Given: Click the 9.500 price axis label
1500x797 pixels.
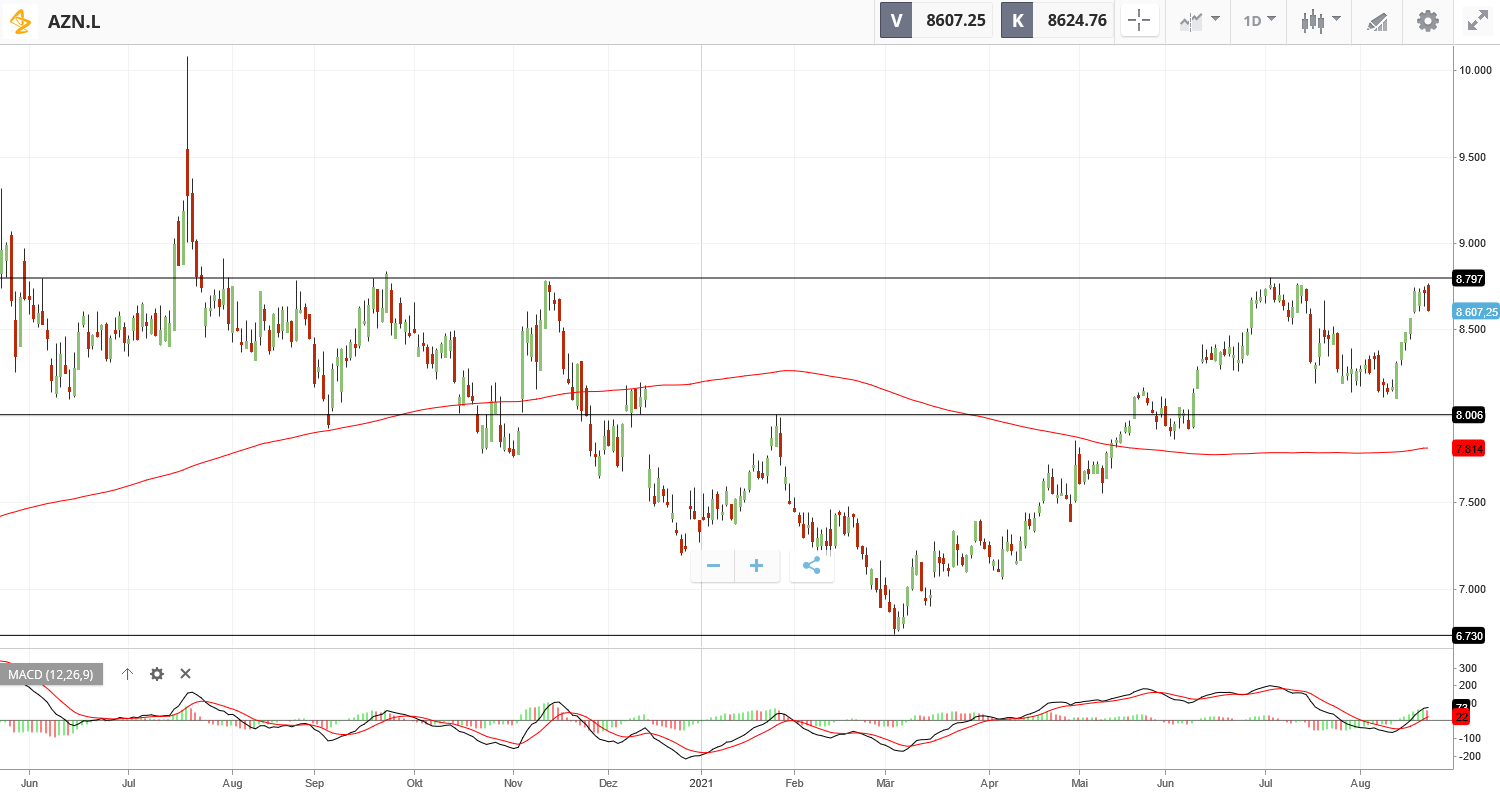Looking at the screenshot, I should [x=1474, y=157].
